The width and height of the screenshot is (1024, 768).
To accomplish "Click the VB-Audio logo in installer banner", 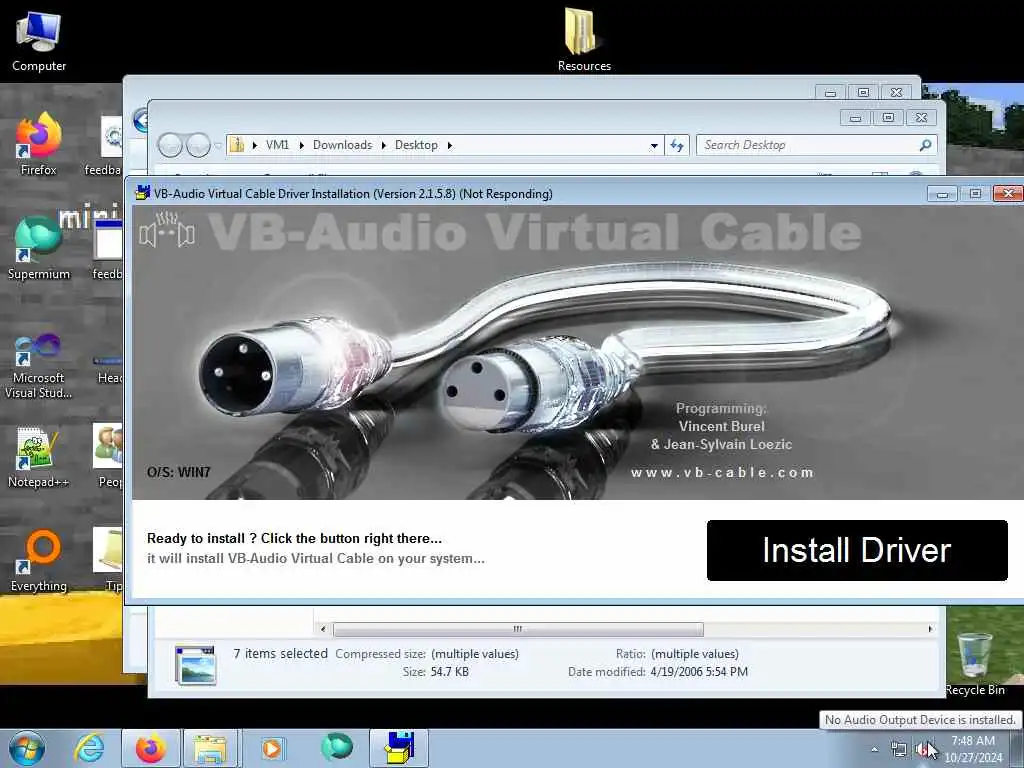I will (x=167, y=230).
